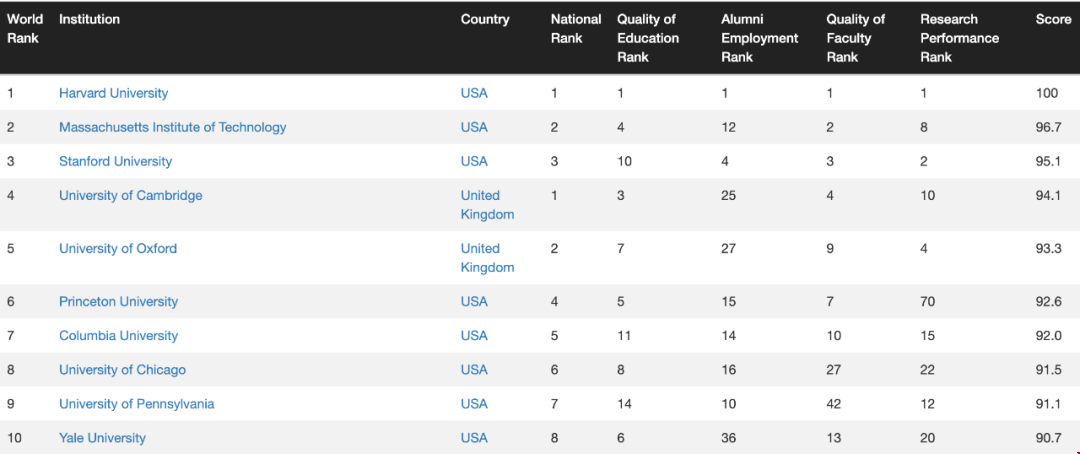Viewport: 1080px width, 454px height.
Task: Visit the Stanford University page
Action: tap(115, 161)
